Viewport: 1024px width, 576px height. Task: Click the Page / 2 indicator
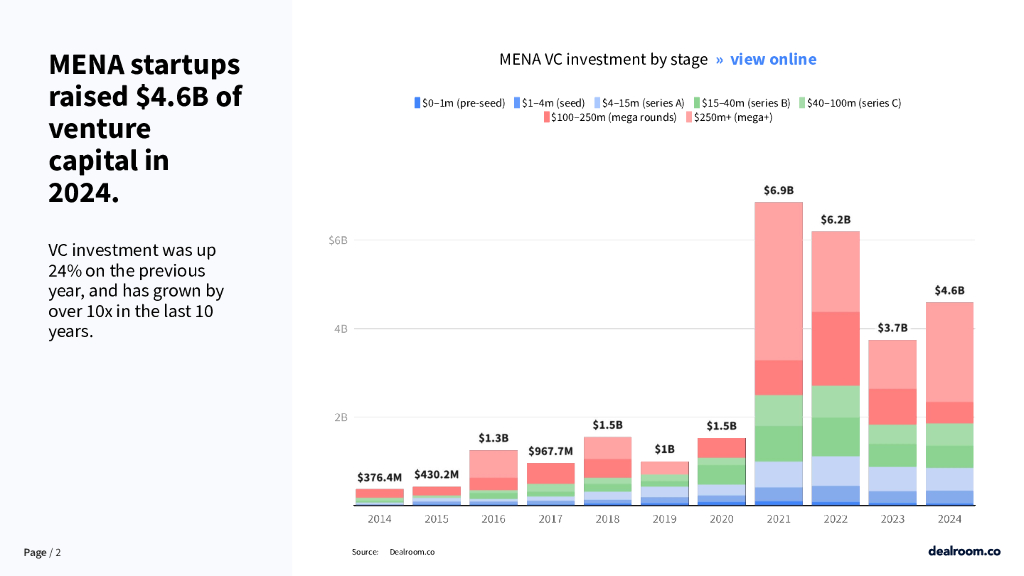(42, 553)
